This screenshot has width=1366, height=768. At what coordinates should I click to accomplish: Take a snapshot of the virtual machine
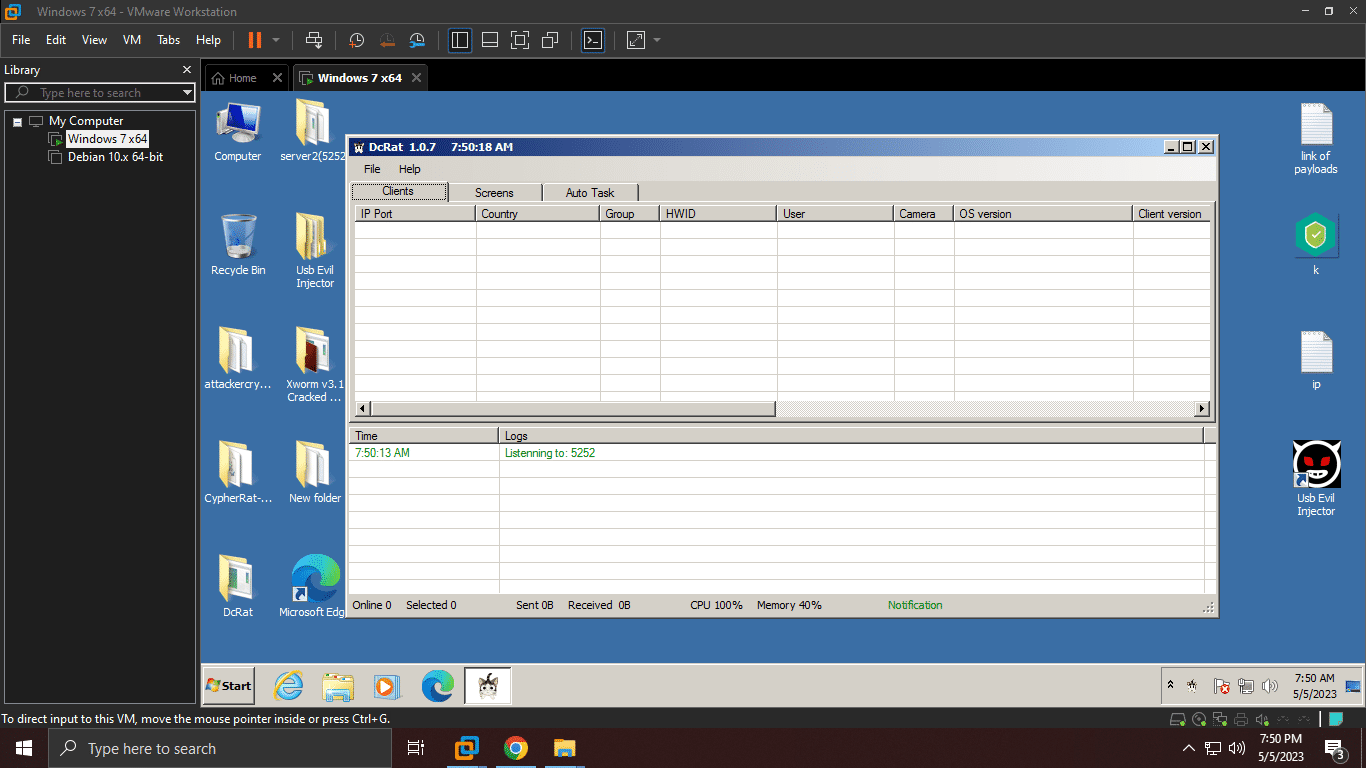coord(356,40)
